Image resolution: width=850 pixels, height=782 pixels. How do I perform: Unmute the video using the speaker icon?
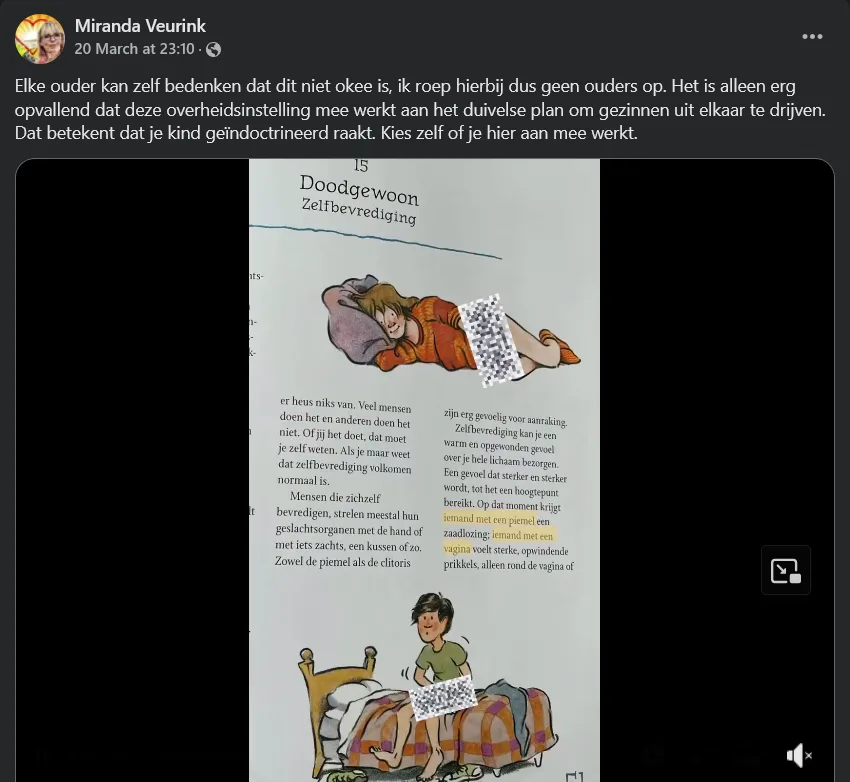pyautogui.click(x=799, y=755)
